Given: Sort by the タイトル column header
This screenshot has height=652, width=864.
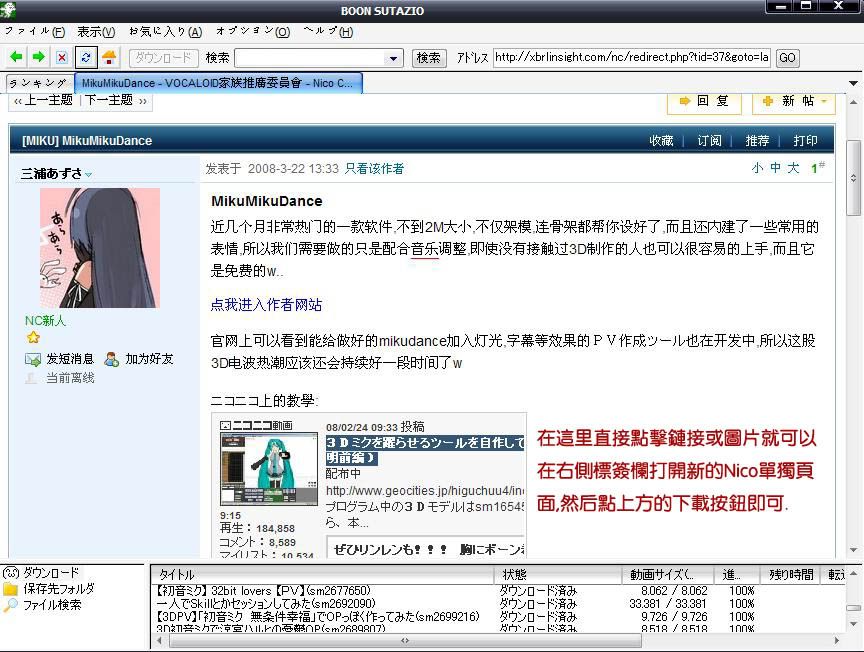Looking at the screenshot, I should [x=323, y=575].
